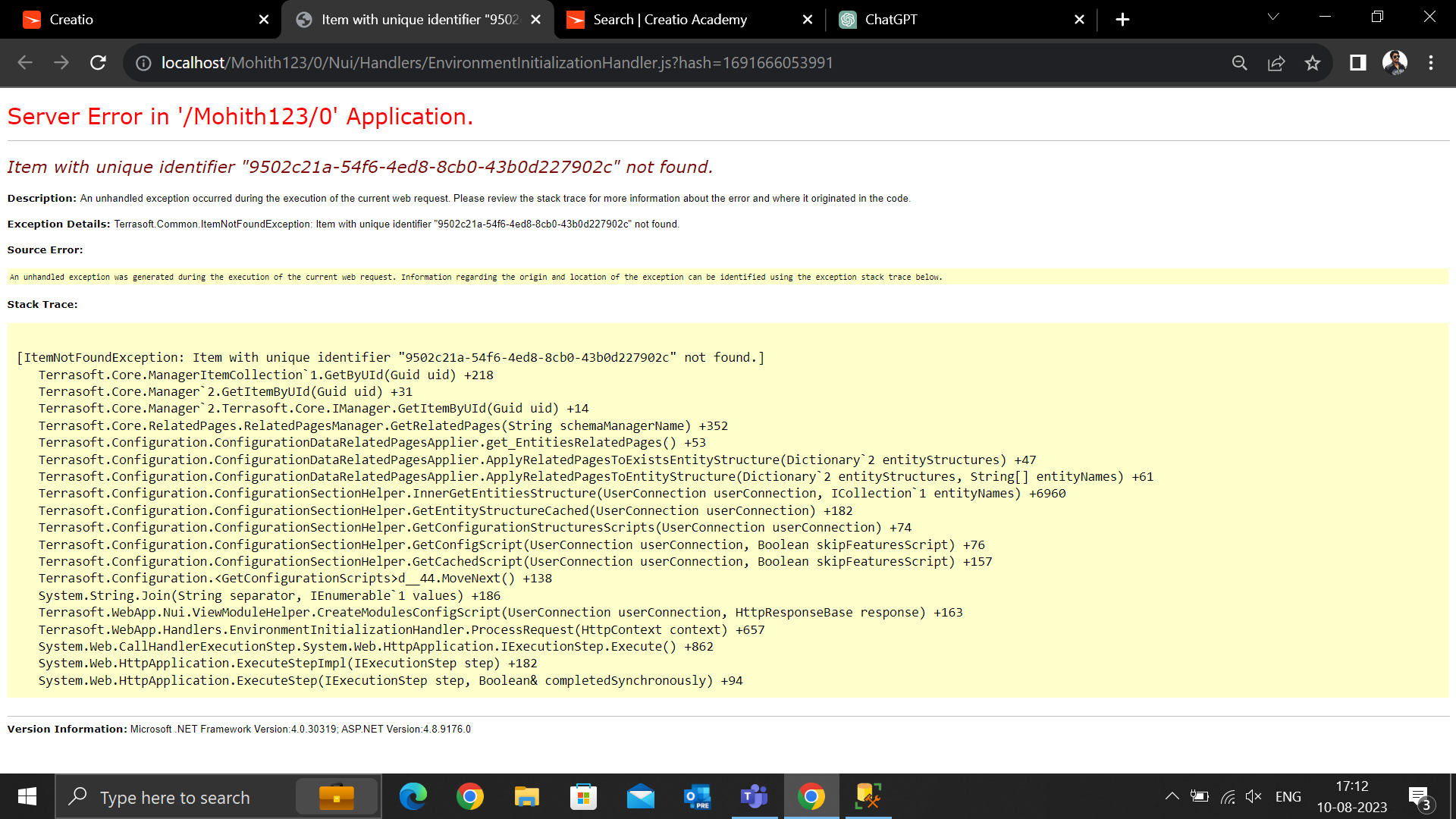1456x819 pixels.
Task: Open the yellow app with tools icon in taskbar
Action: (x=868, y=797)
